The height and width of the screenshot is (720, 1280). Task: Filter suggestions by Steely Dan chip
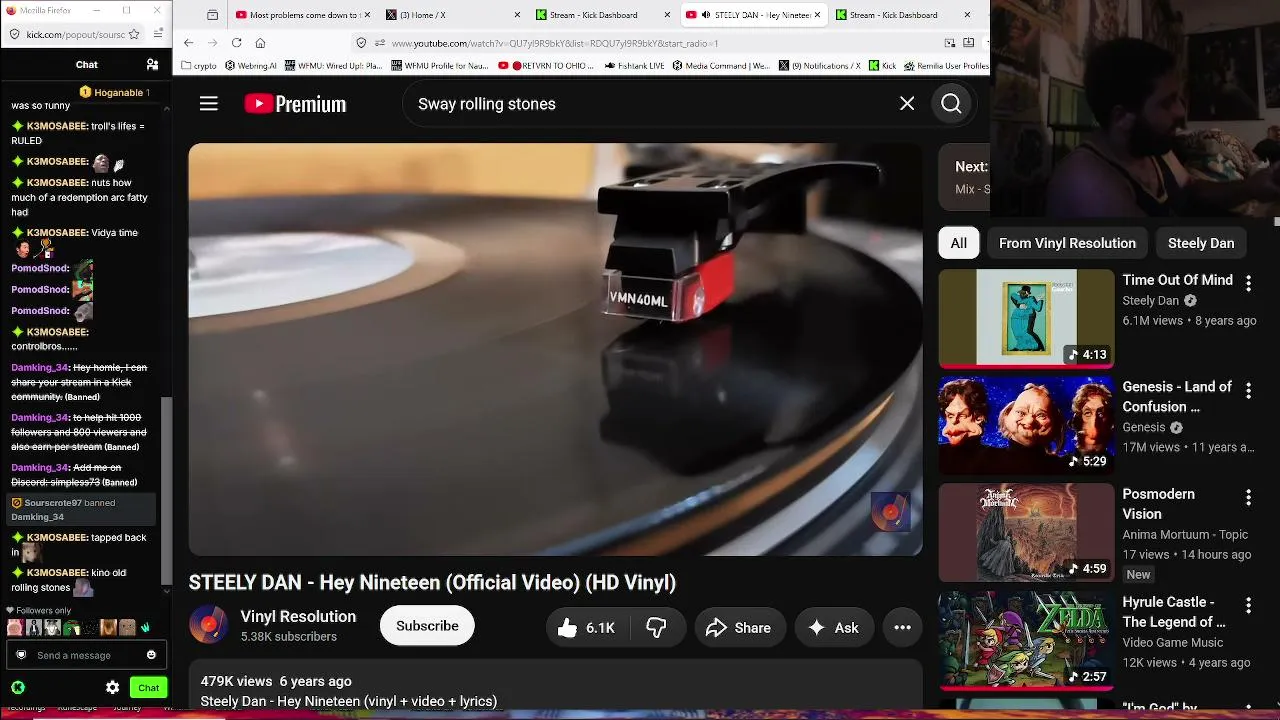(1201, 243)
